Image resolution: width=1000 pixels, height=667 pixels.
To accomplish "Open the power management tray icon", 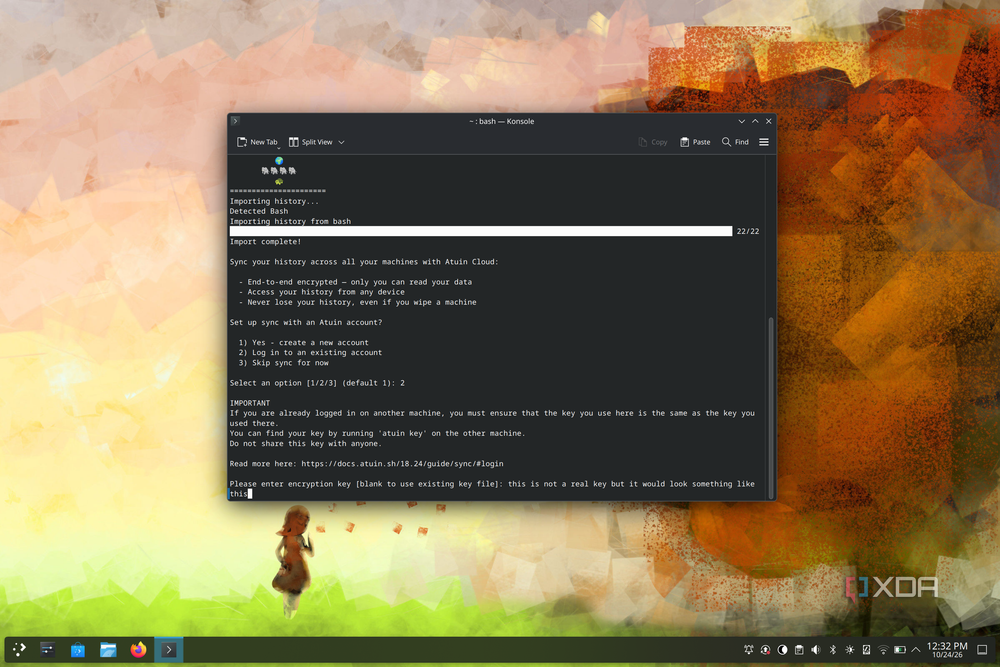I will coord(866,650).
